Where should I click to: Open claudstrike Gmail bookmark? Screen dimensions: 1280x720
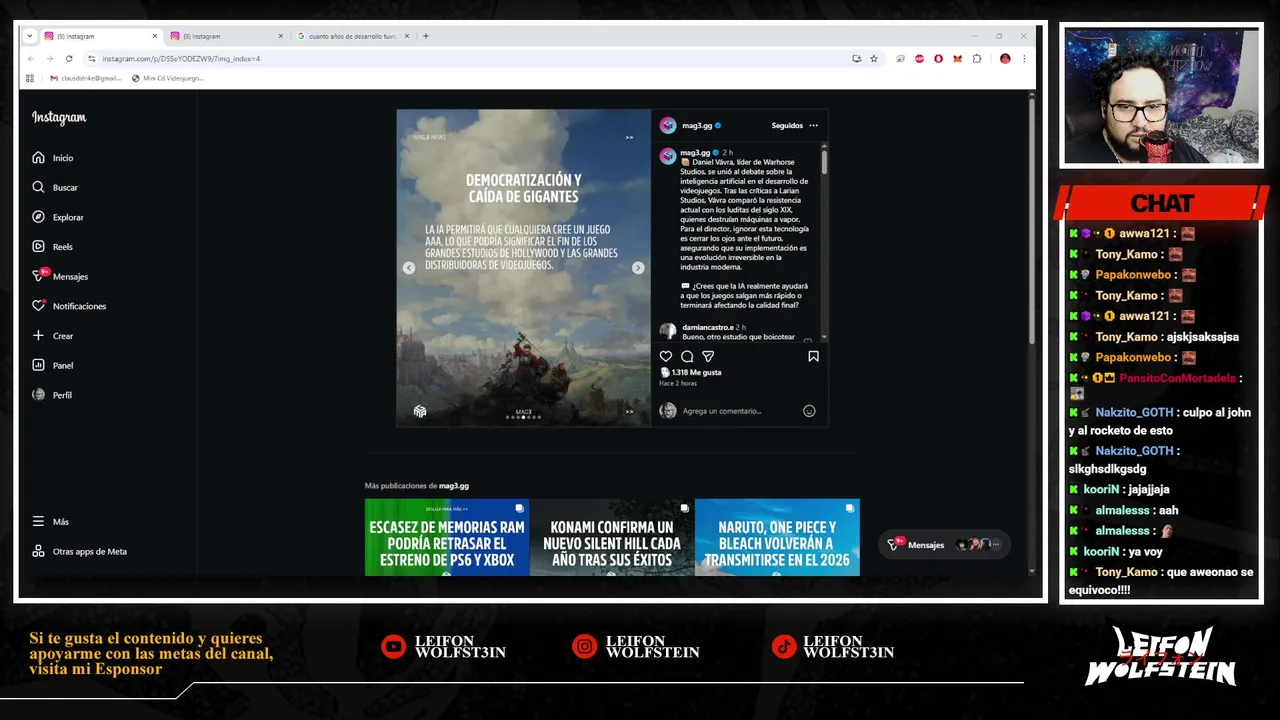[x=84, y=78]
